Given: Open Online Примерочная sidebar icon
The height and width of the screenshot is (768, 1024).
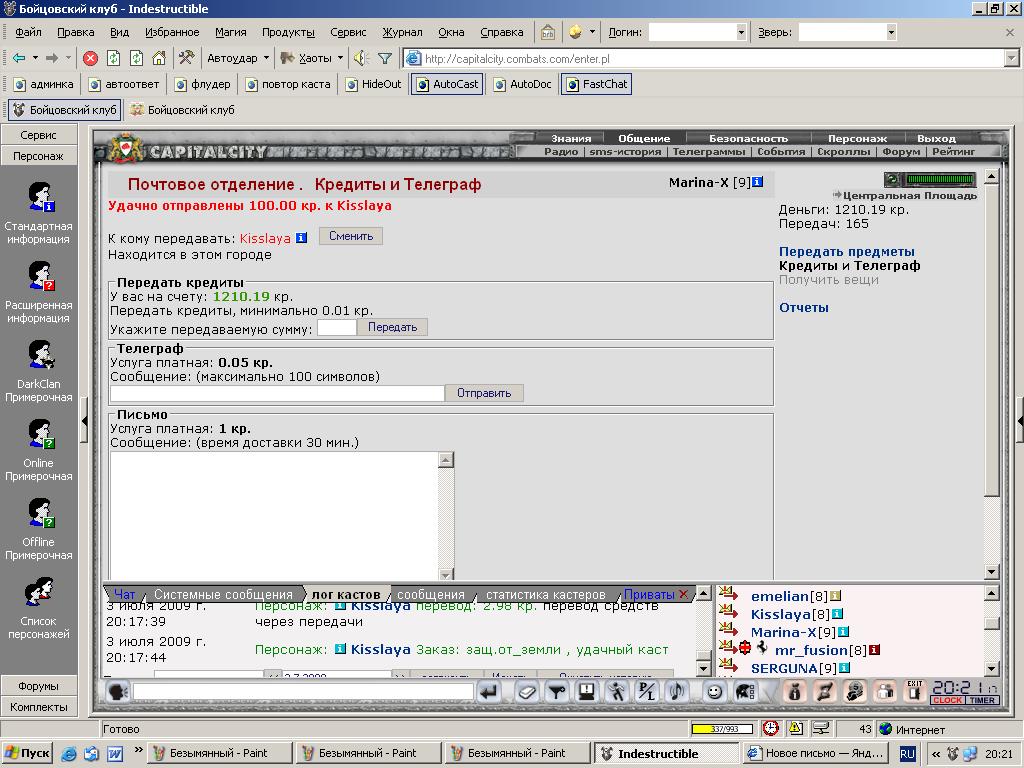Looking at the screenshot, I should click(x=39, y=434).
